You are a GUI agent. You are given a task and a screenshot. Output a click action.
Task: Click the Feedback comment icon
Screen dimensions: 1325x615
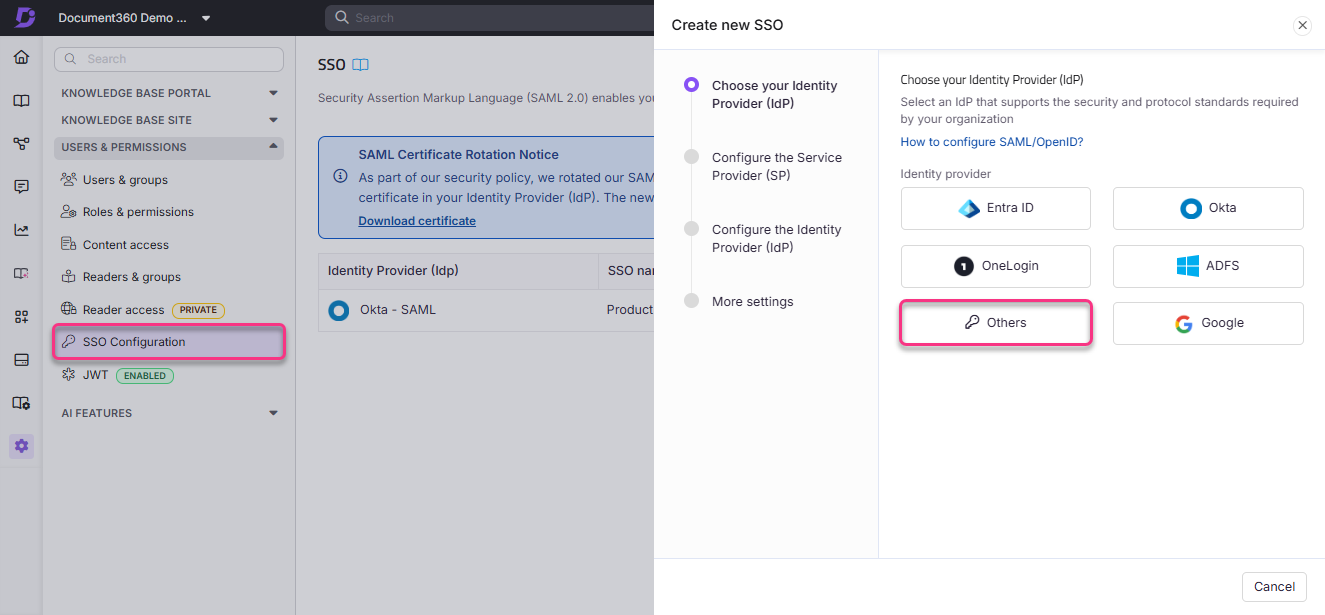click(21, 186)
